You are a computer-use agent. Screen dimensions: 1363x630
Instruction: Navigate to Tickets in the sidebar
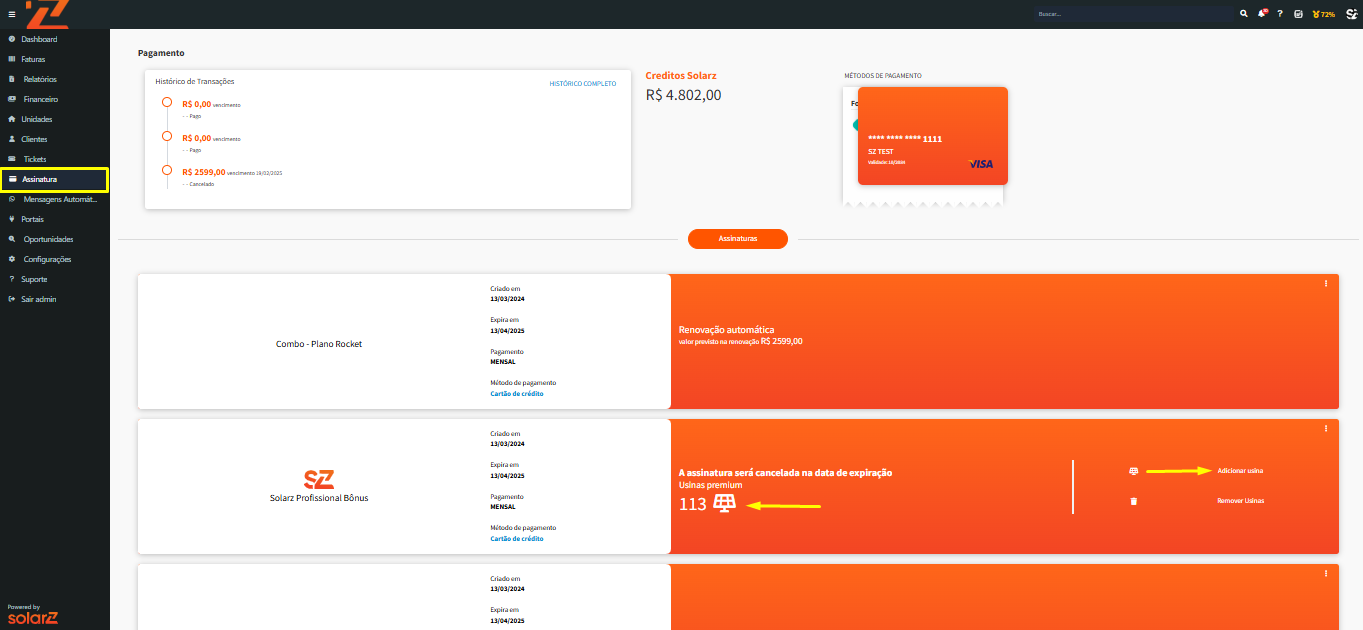click(x=35, y=159)
